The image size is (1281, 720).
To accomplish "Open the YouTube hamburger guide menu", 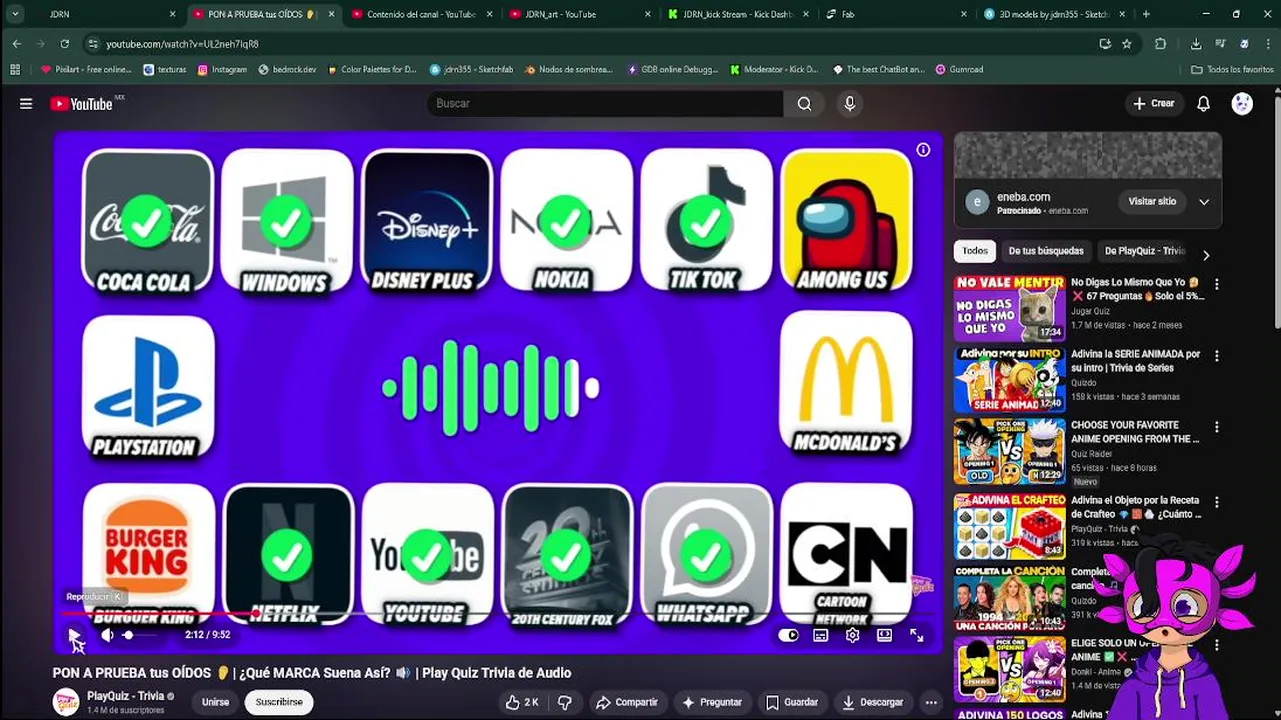I will (26, 103).
